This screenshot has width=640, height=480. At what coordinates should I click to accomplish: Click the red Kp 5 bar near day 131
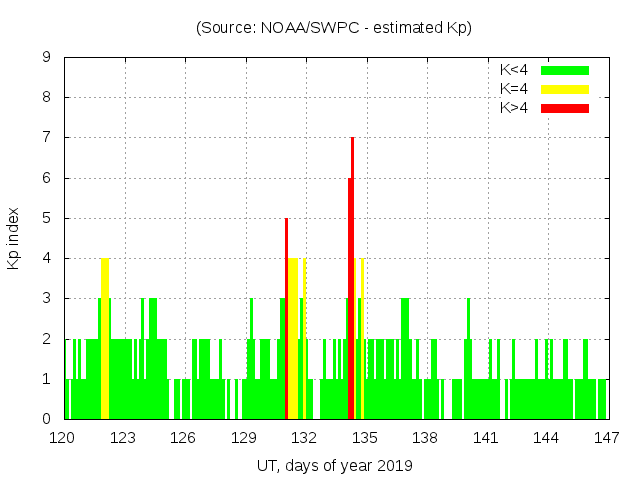point(286,320)
